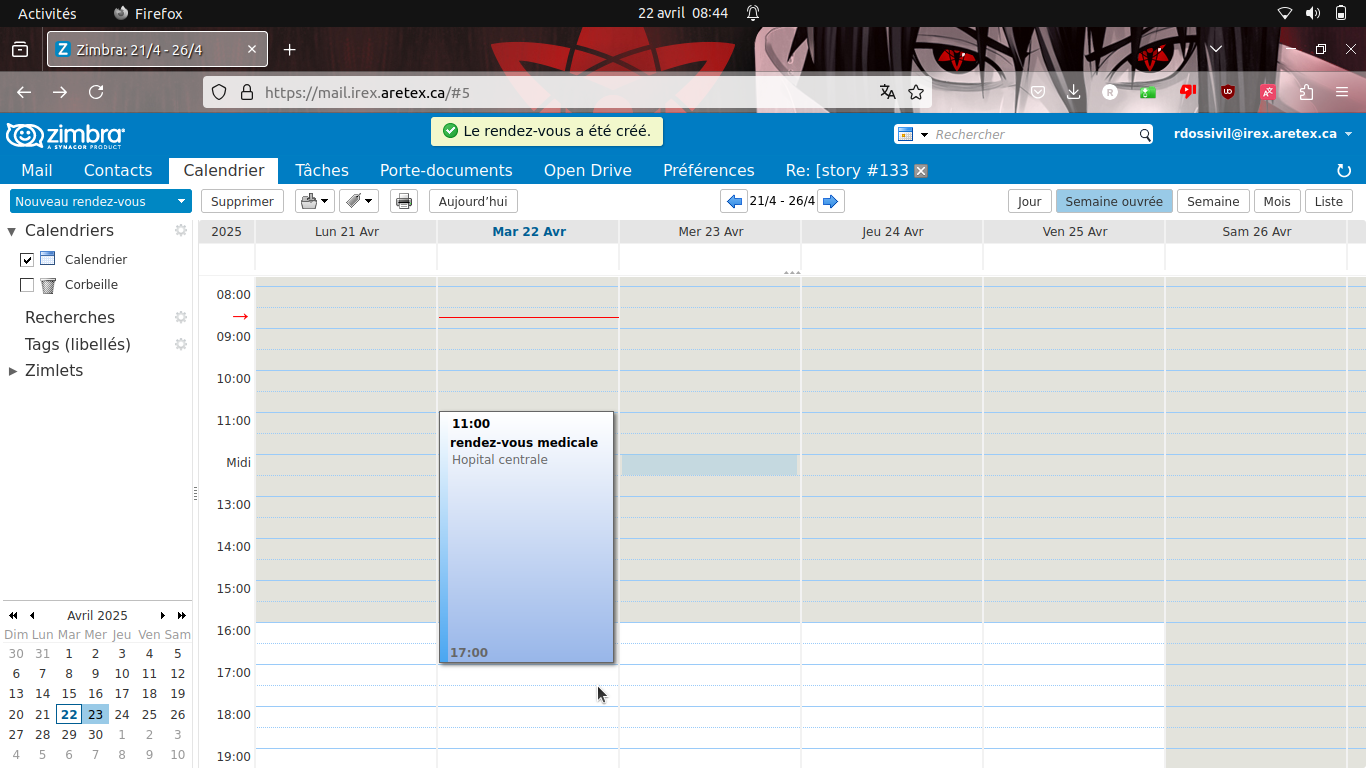This screenshot has width=1366, height=768.
Task: Select Semaine ouvrée view
Action: click(1114, 201)
